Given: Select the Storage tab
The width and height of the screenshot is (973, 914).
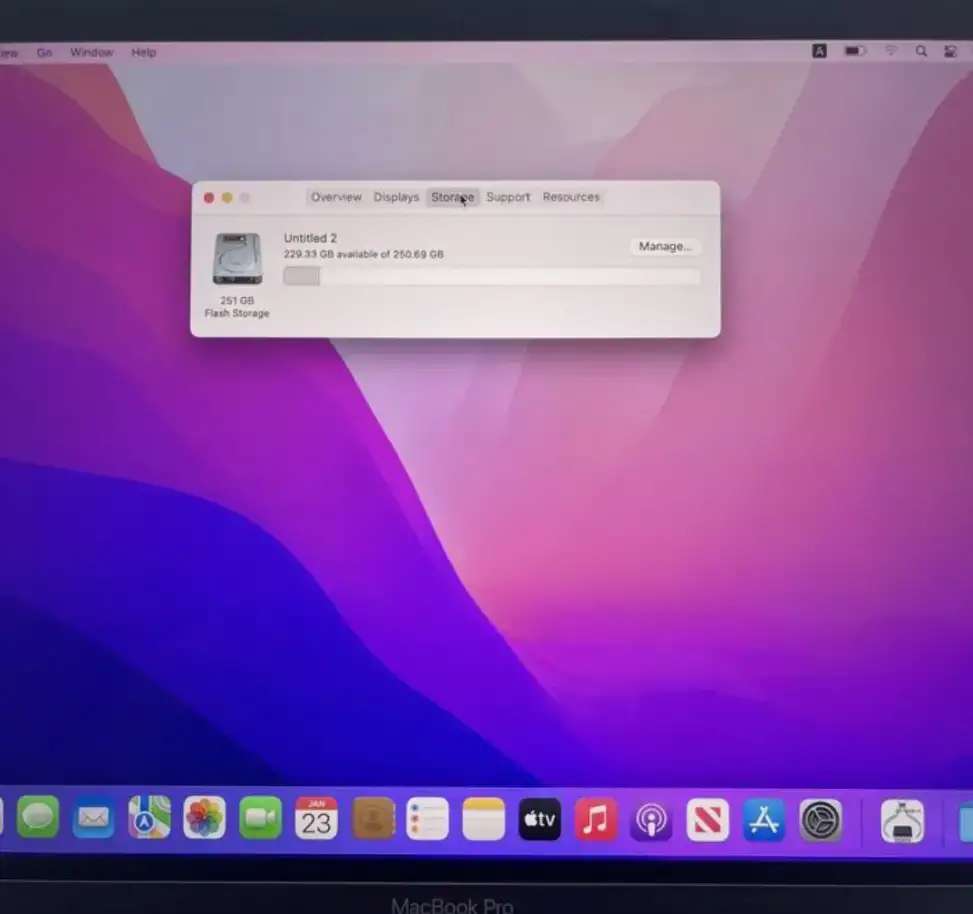Looking at the screenshot, I should coord(452,197).
